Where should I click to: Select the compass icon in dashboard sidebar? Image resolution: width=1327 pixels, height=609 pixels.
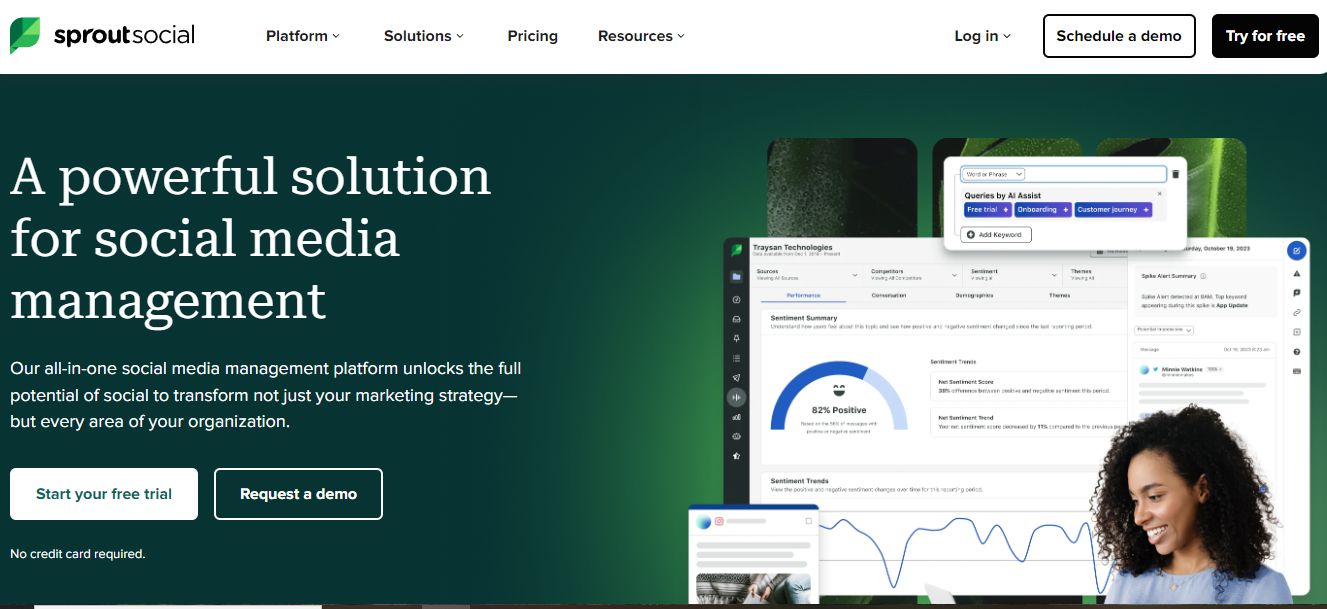tap(737, 299)
